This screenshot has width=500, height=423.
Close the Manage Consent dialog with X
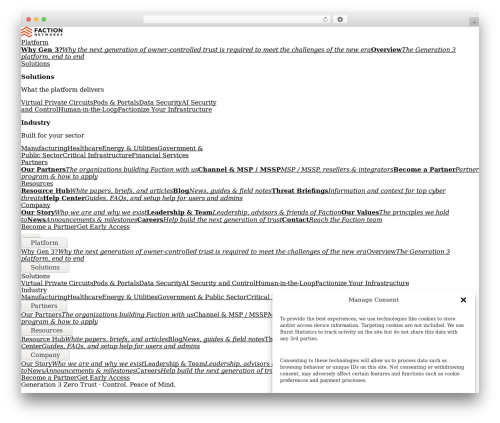463,300
